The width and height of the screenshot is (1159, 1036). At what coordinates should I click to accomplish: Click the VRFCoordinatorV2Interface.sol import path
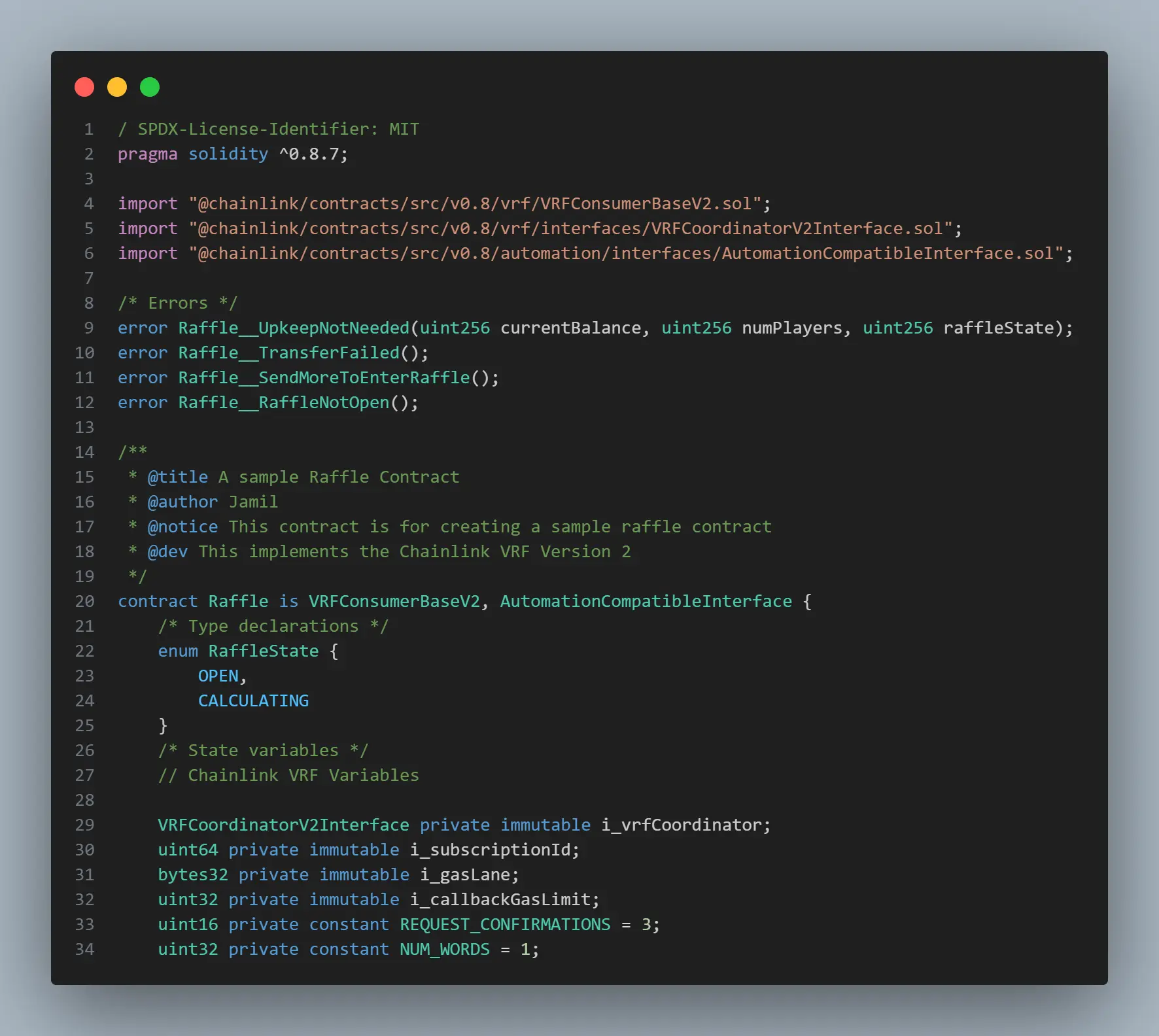(570, 229)
